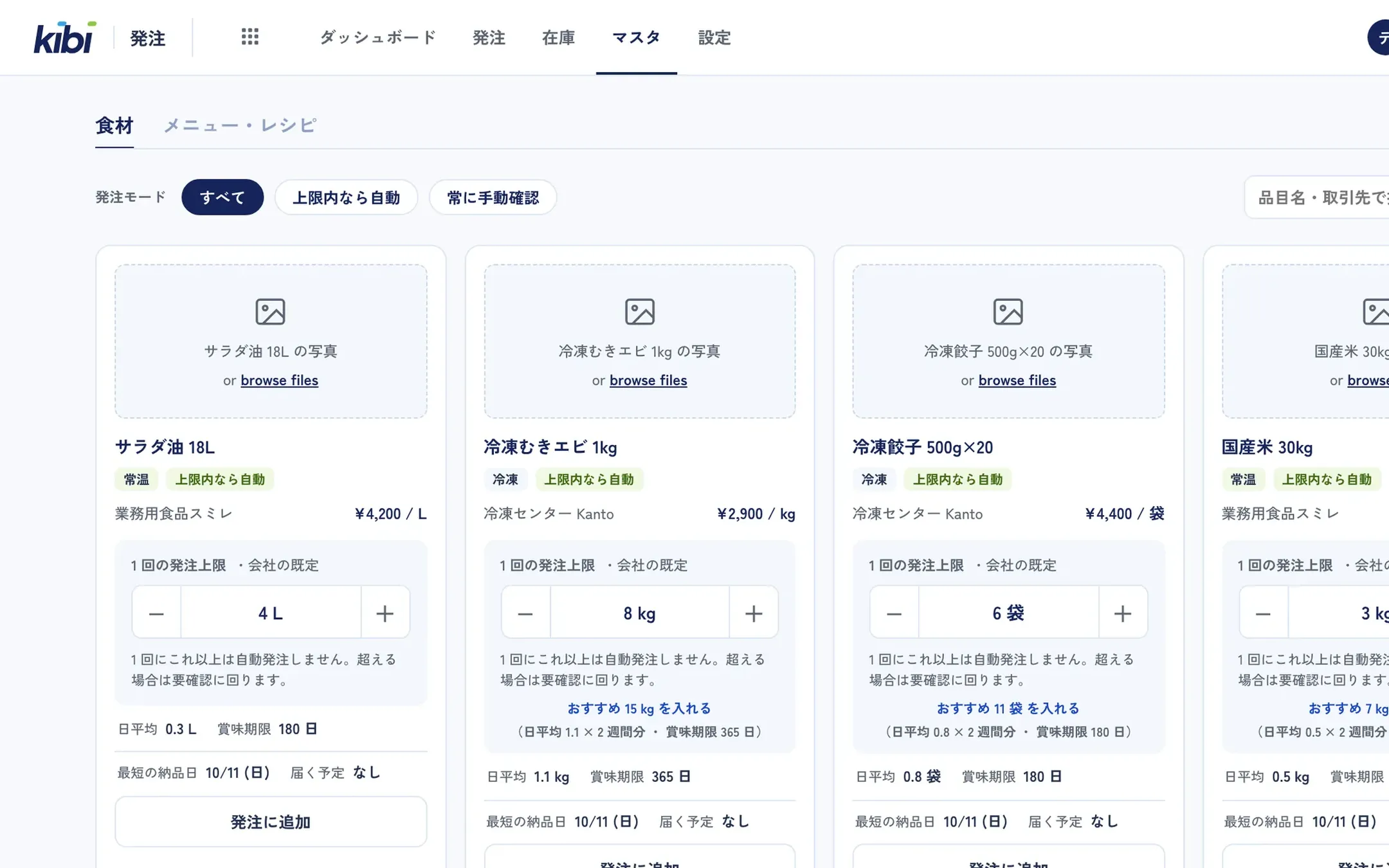Click image placeholder icon for 冷凍むきエビ 1kg

pyautogui.click(x=639, y=312)
